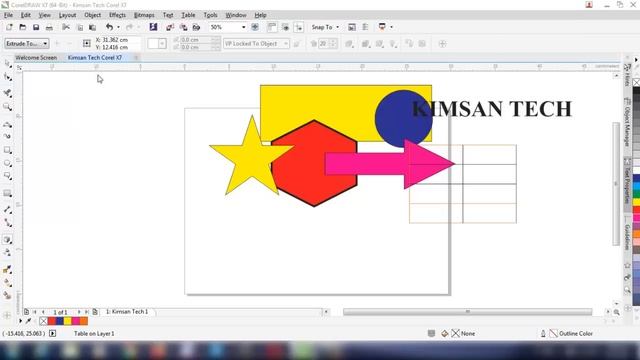Viewport: 640px width, 360px height.
Task: Open the Object Manager docker tab
Action: (627, 124)
